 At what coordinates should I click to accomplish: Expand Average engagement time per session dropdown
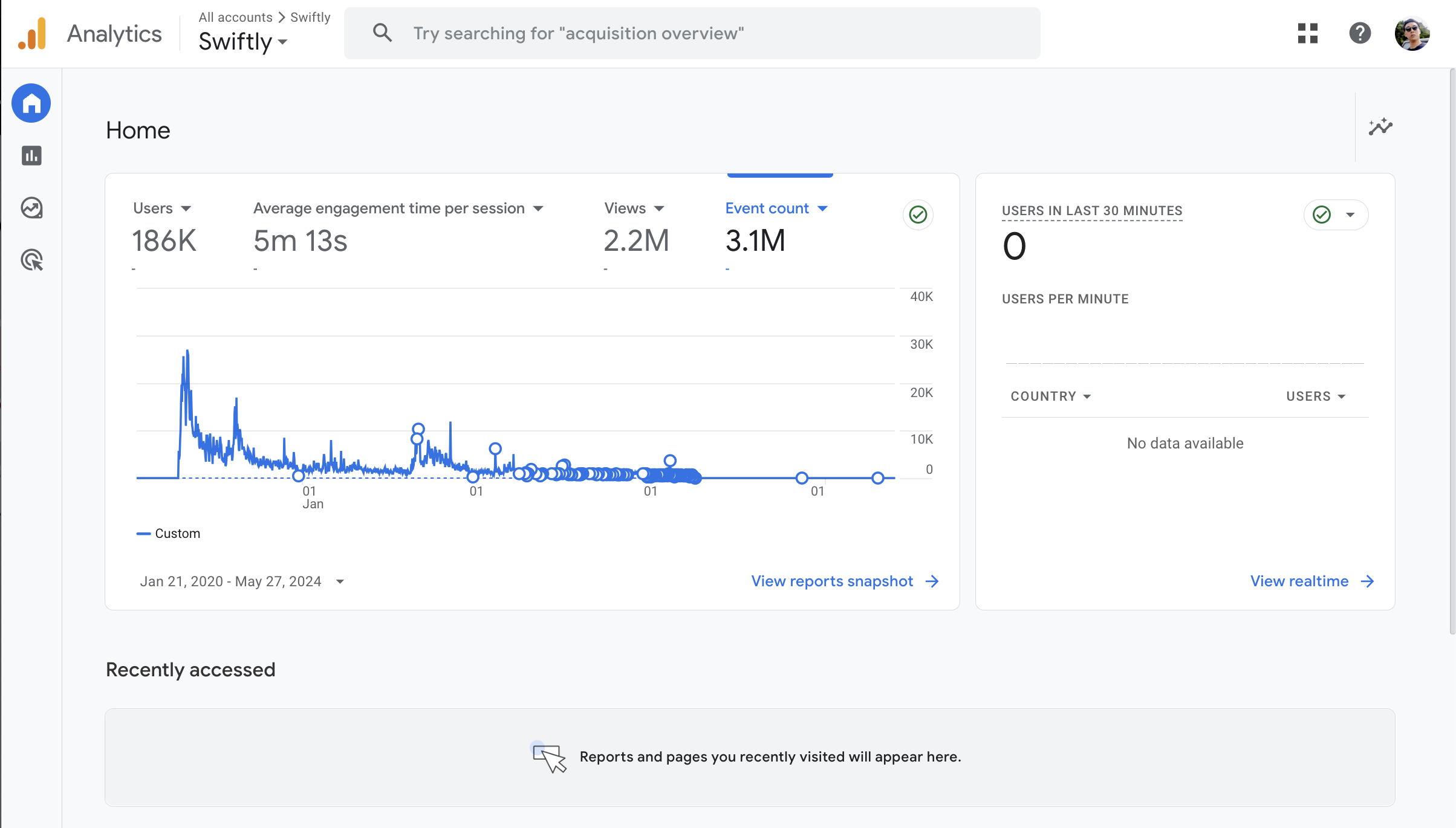coord(538,209)
